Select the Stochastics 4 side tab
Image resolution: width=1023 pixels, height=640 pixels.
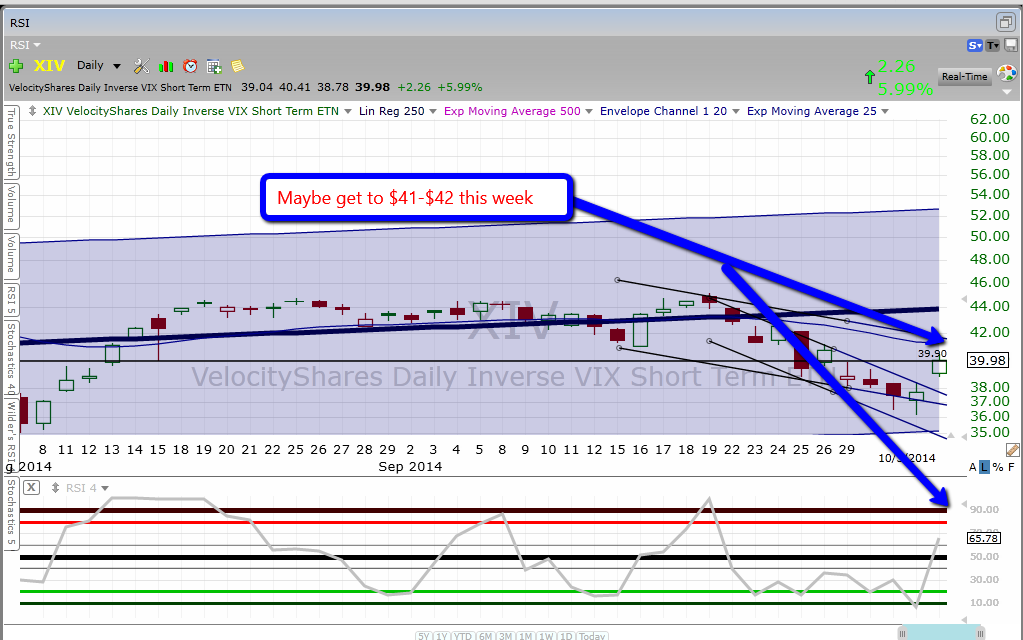[11, 358]
